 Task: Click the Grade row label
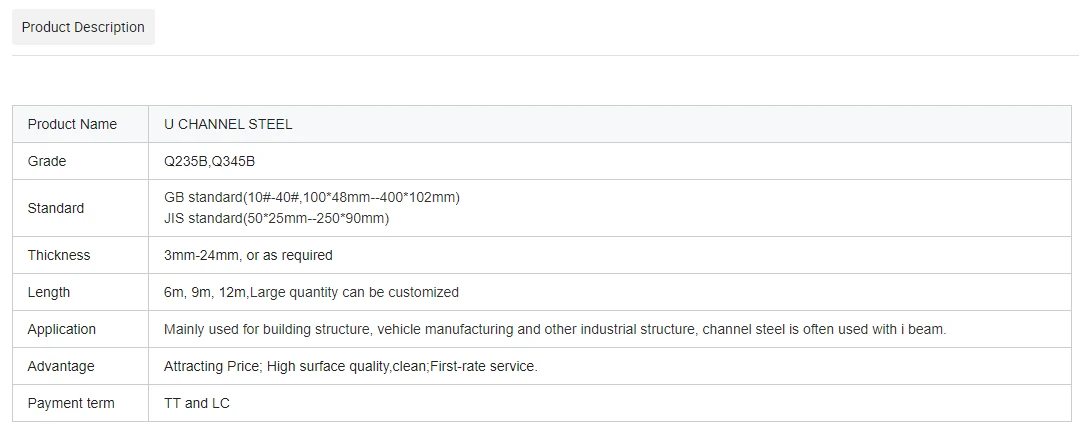click(x=47, y=161)
